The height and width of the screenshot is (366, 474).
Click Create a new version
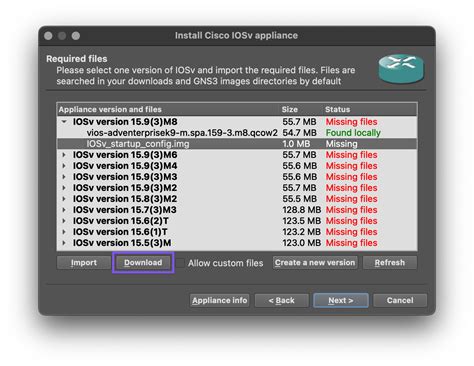pyautogui.click(x=315, y=263)
